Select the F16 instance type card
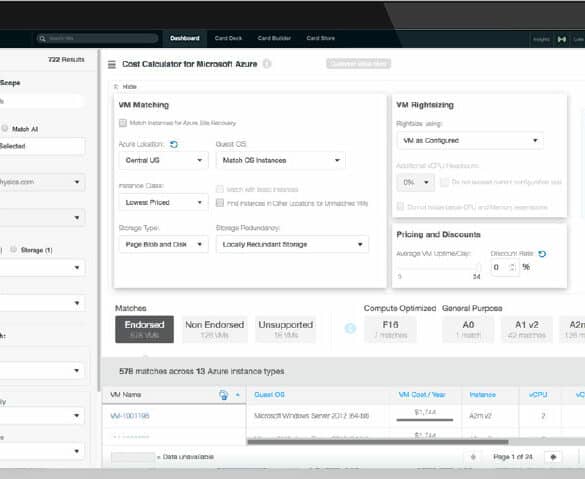This screenshot has height=479, width=585. (390, 329)
